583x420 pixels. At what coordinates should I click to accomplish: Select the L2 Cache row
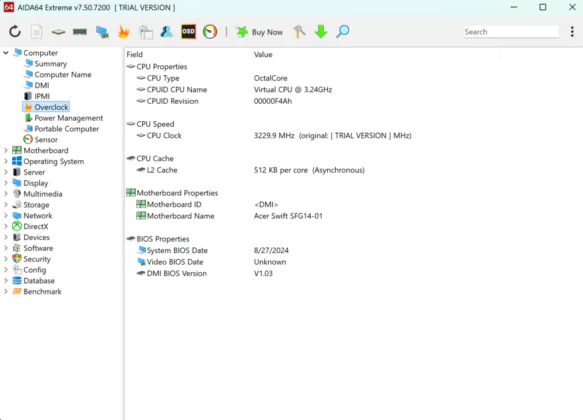click(312, 170)
